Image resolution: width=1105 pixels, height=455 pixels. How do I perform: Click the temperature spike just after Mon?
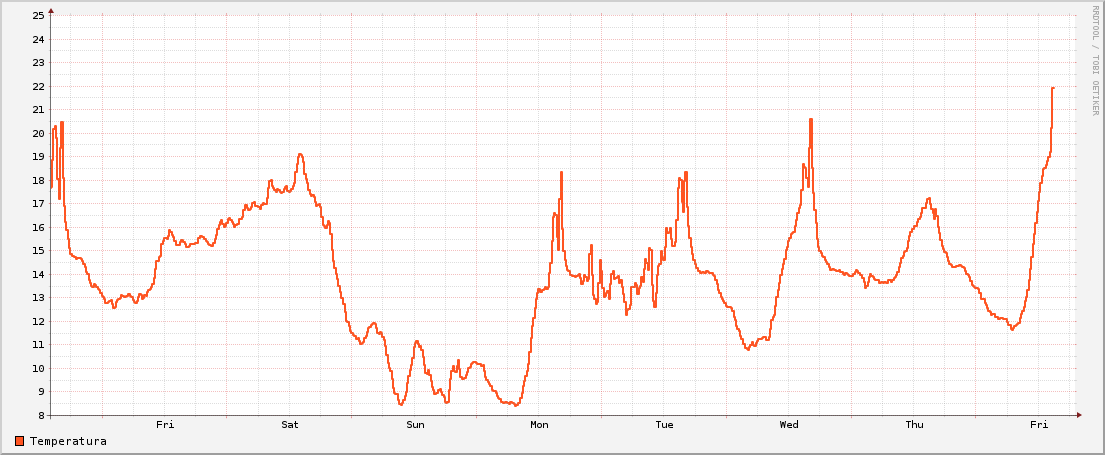(x=561, y=173)
